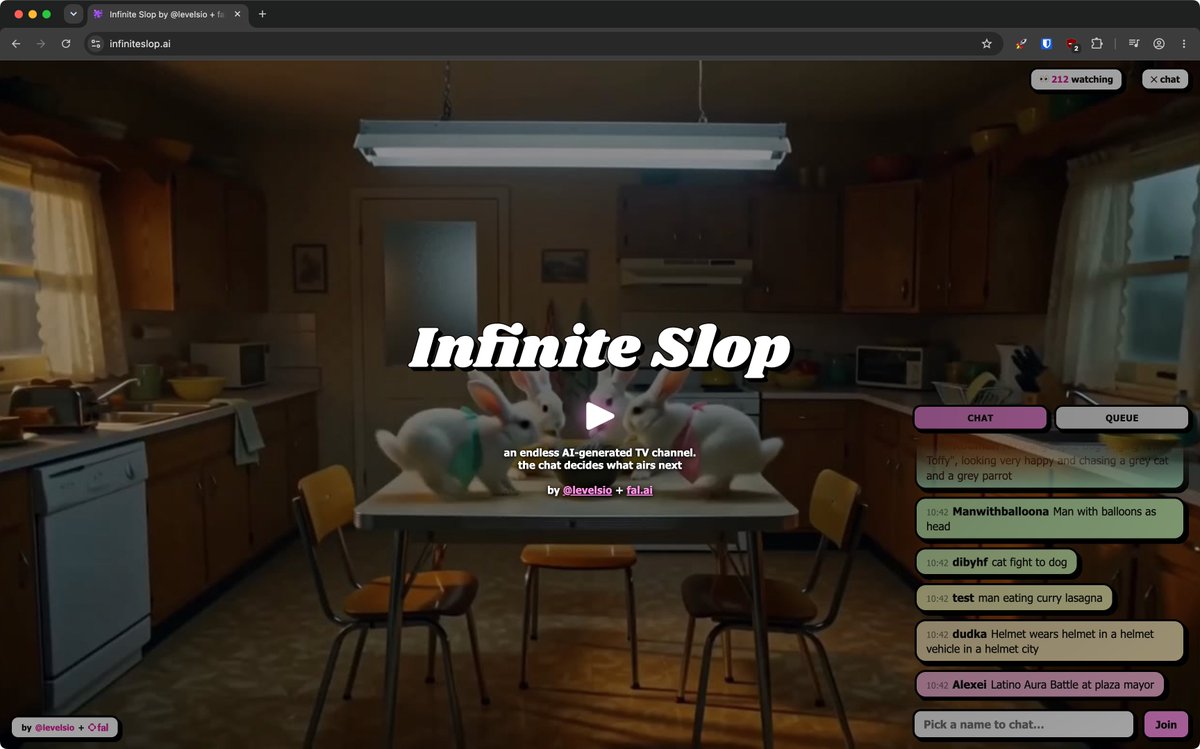Click the Join button
1200x749 pixels.
(x=1166, y=724)
